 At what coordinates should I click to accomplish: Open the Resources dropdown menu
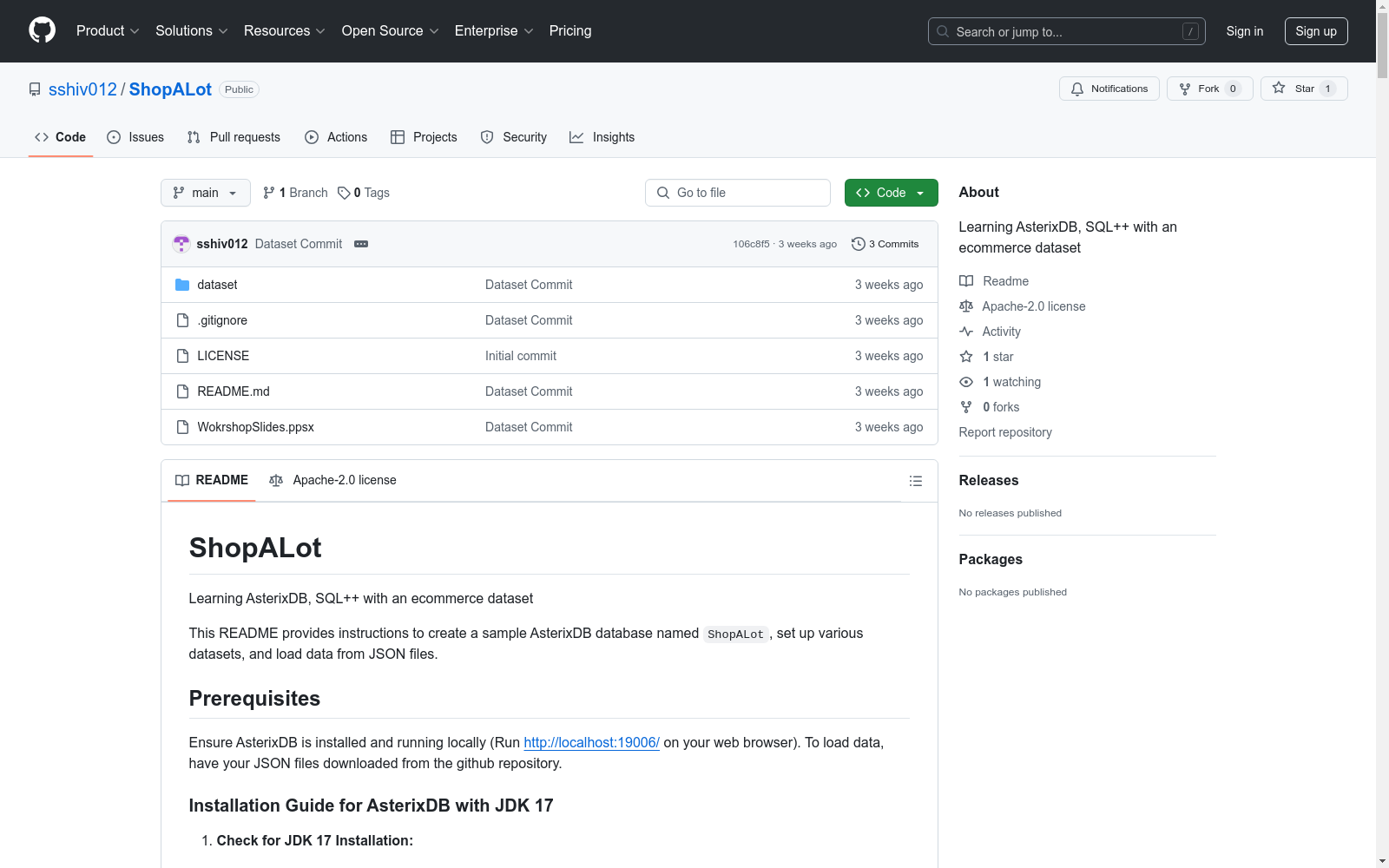click(285, 31)
